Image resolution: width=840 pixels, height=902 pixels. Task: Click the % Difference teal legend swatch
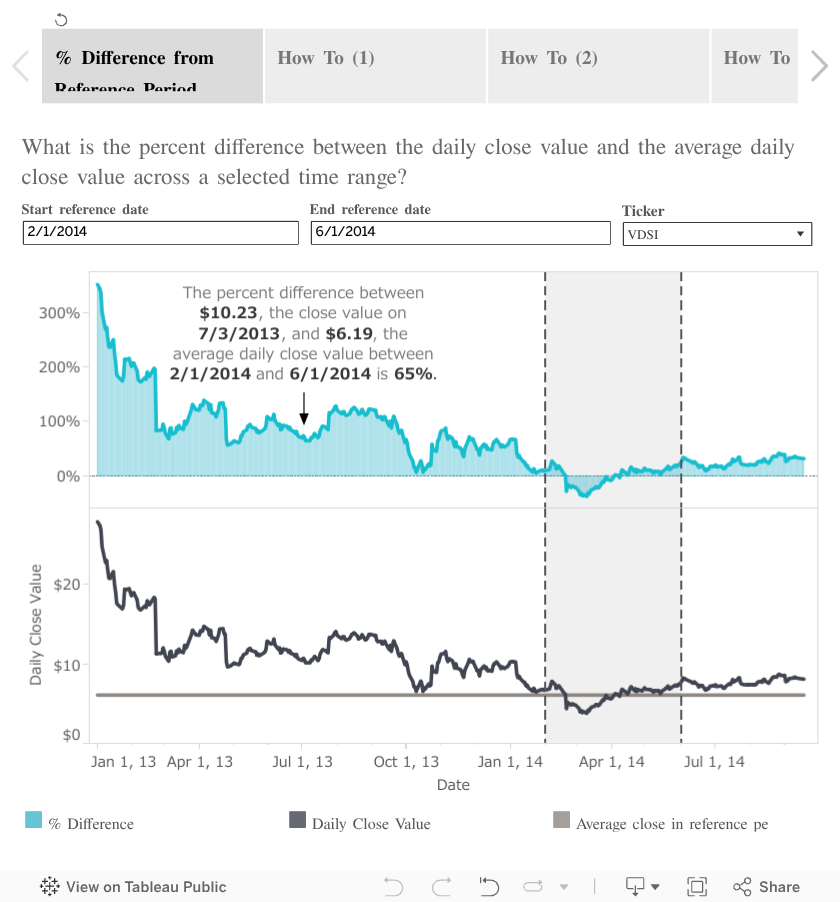click(x=33, y=822)
